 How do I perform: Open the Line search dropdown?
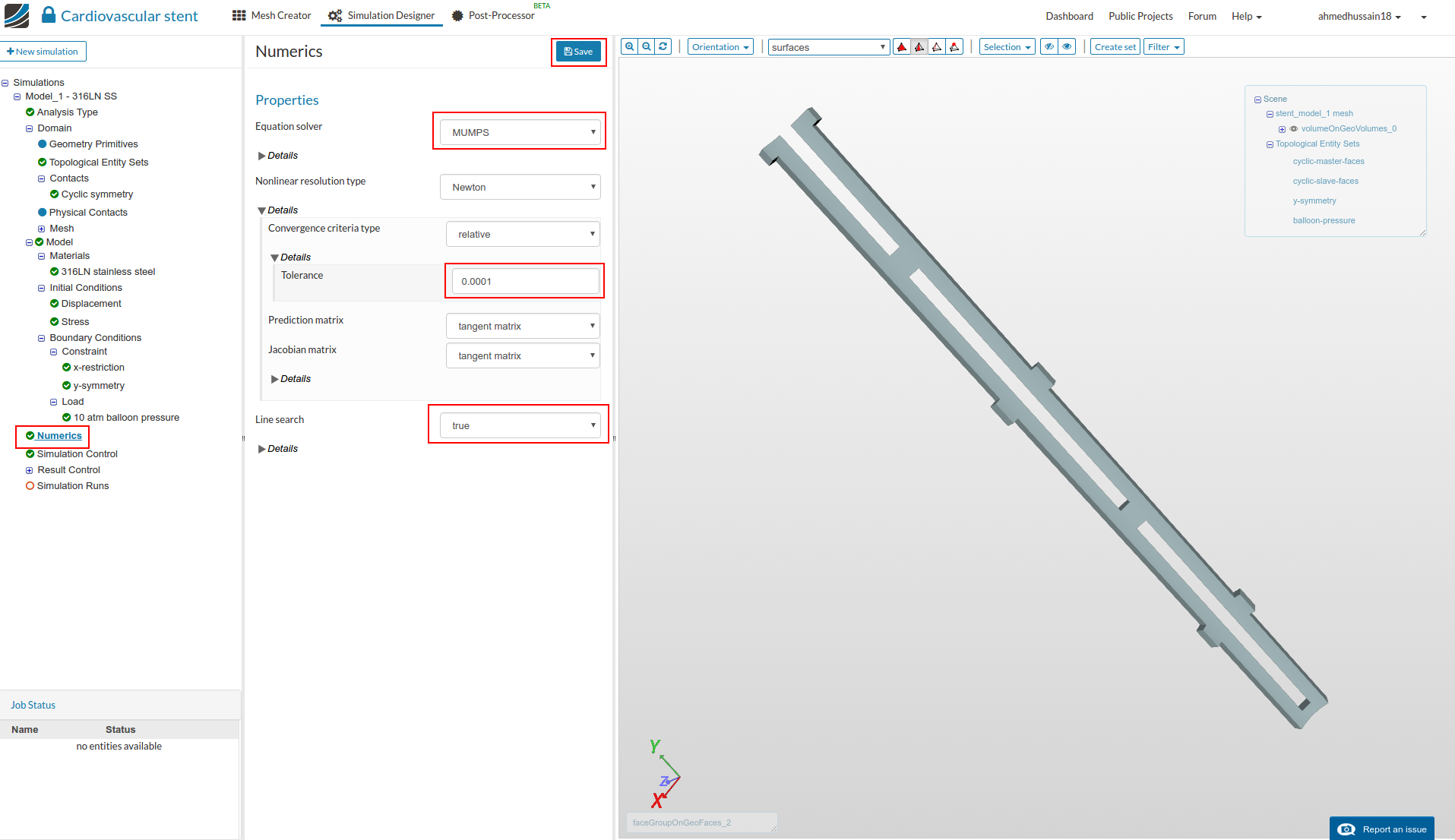[x=520, y=425]
